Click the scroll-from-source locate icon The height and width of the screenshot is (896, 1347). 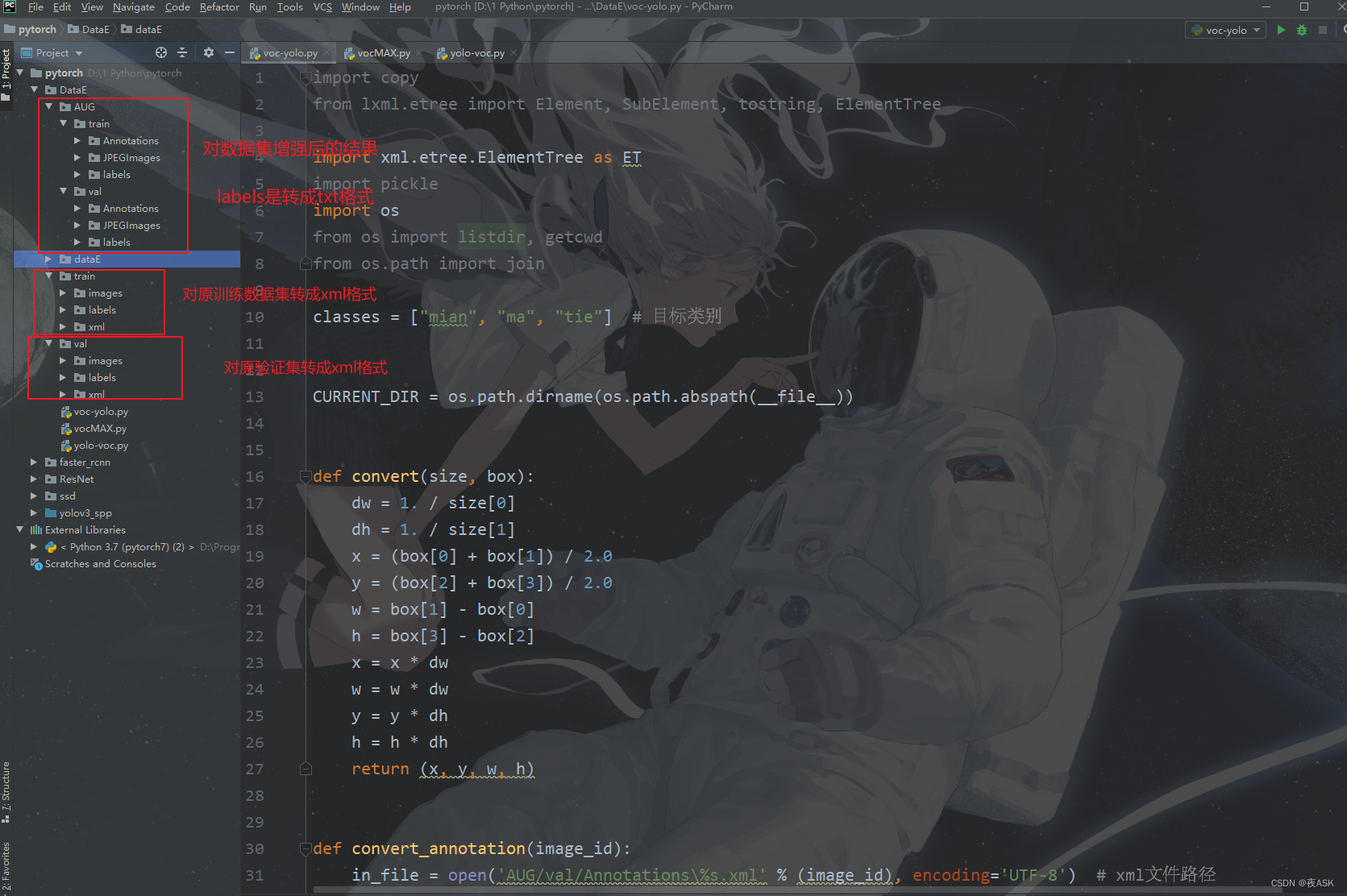pyautogui.click(x=161, y=52)
